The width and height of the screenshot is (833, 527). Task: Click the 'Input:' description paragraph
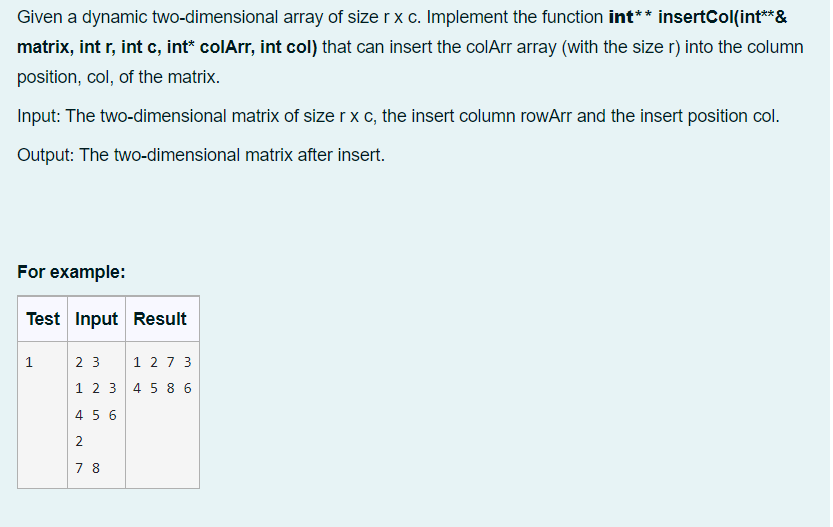(x=398, y=116)
